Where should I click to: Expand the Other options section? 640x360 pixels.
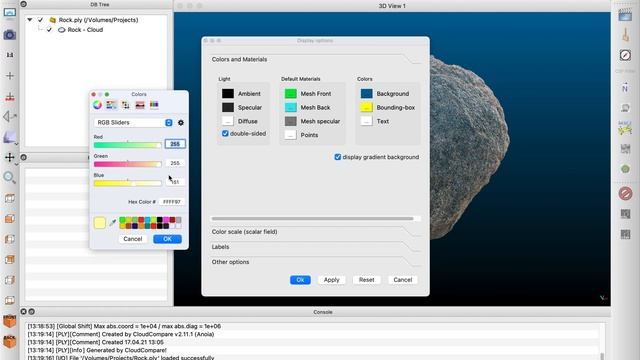[315, 262]
